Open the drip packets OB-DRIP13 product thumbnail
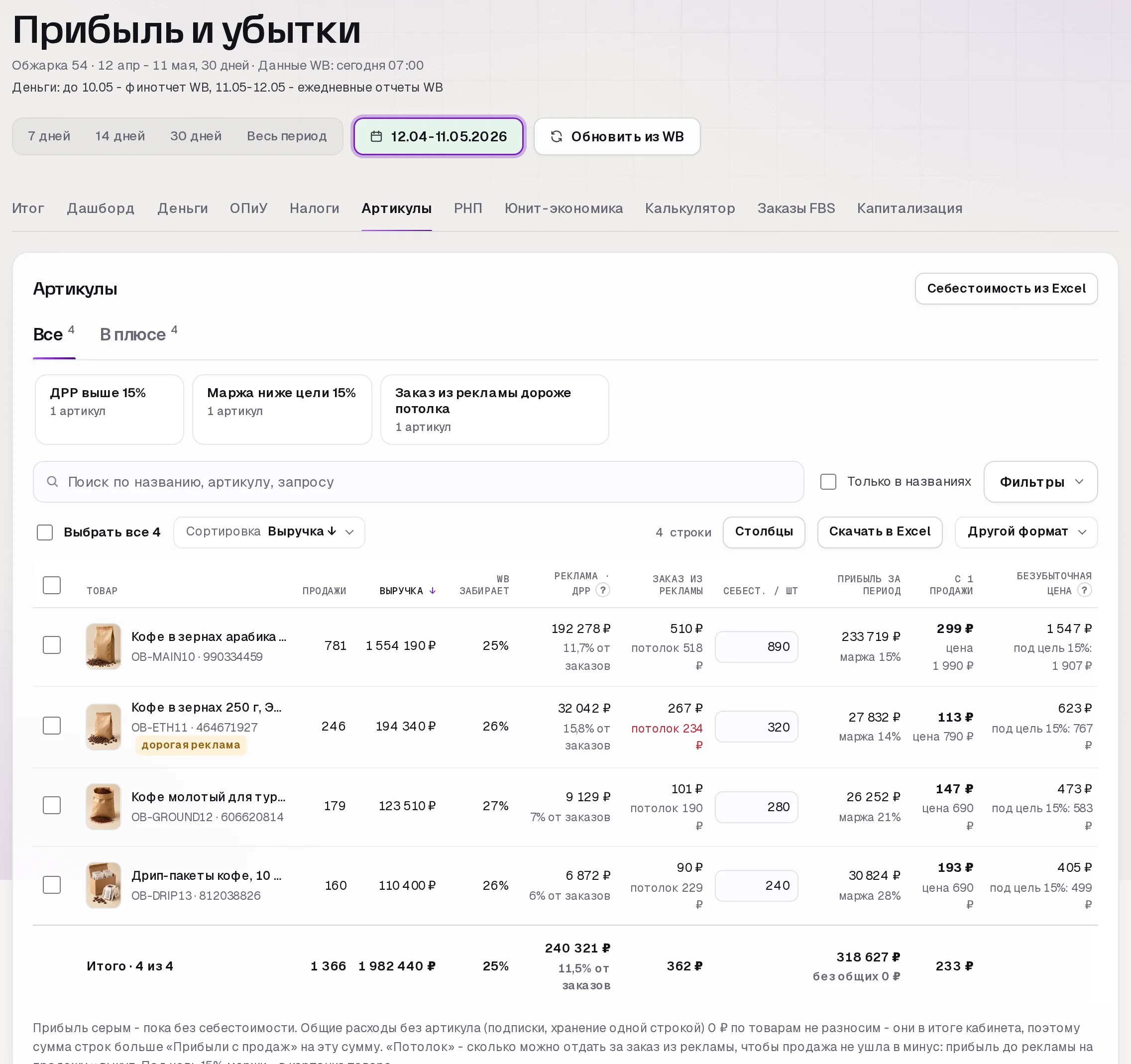This screenshot has width=1131, height=1064. 104,885
